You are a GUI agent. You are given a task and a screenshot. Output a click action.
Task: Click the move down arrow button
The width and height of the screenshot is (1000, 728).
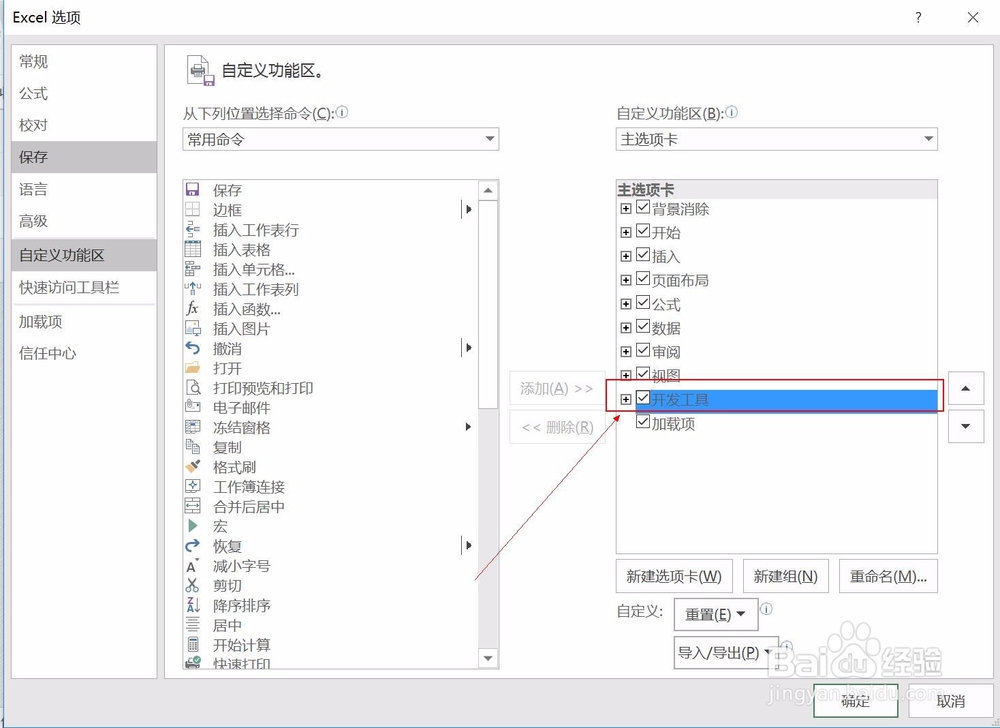point(966,426)
